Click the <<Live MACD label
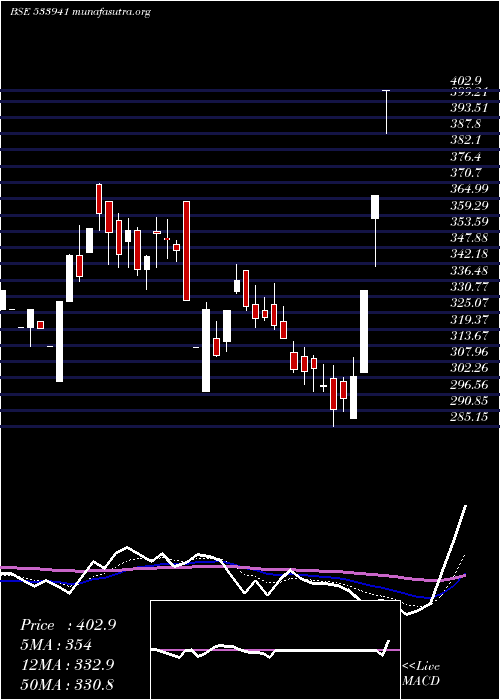The height and width of the screenshot is (700, 500). pyautogui.click(x=421, y=674)
